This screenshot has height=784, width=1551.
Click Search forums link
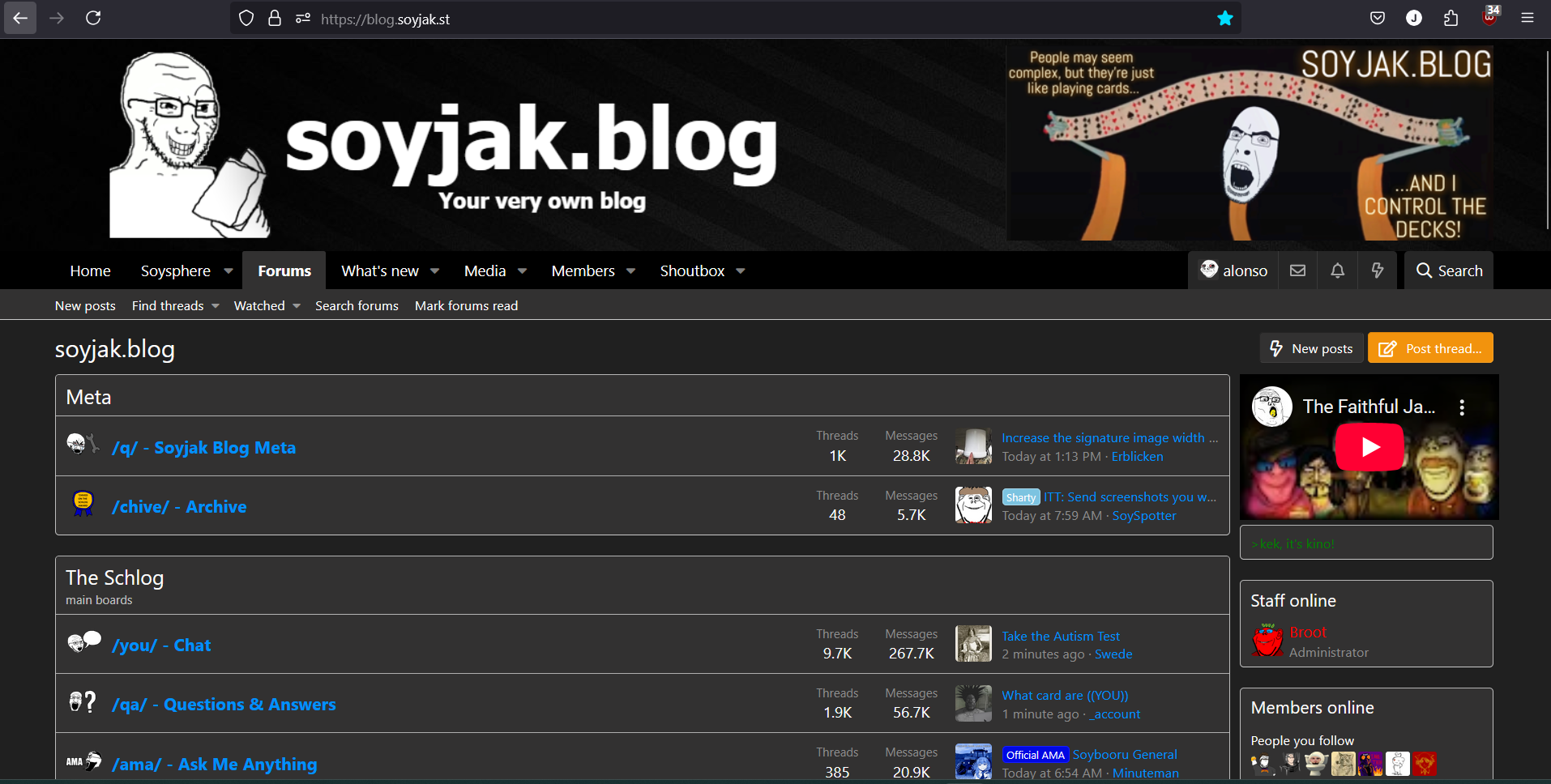coord(357,305)
